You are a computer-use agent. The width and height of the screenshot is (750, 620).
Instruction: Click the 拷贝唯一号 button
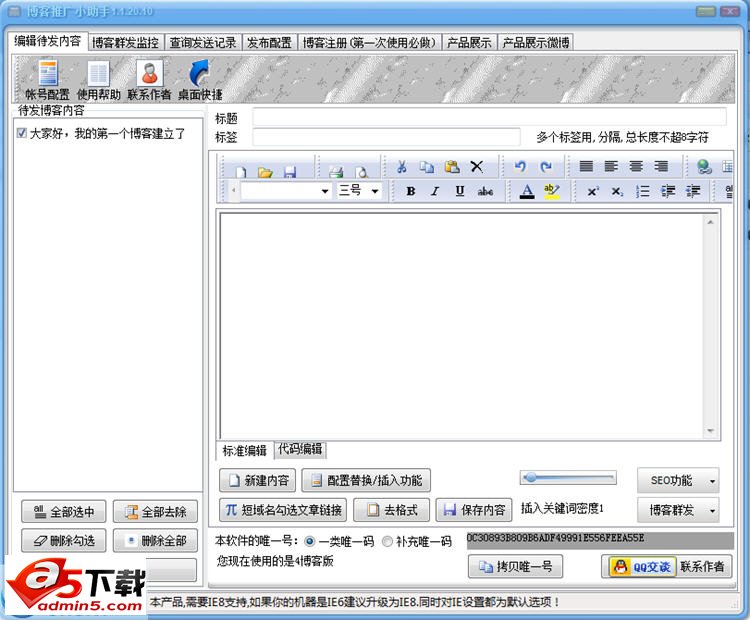(x=515, y=566)
